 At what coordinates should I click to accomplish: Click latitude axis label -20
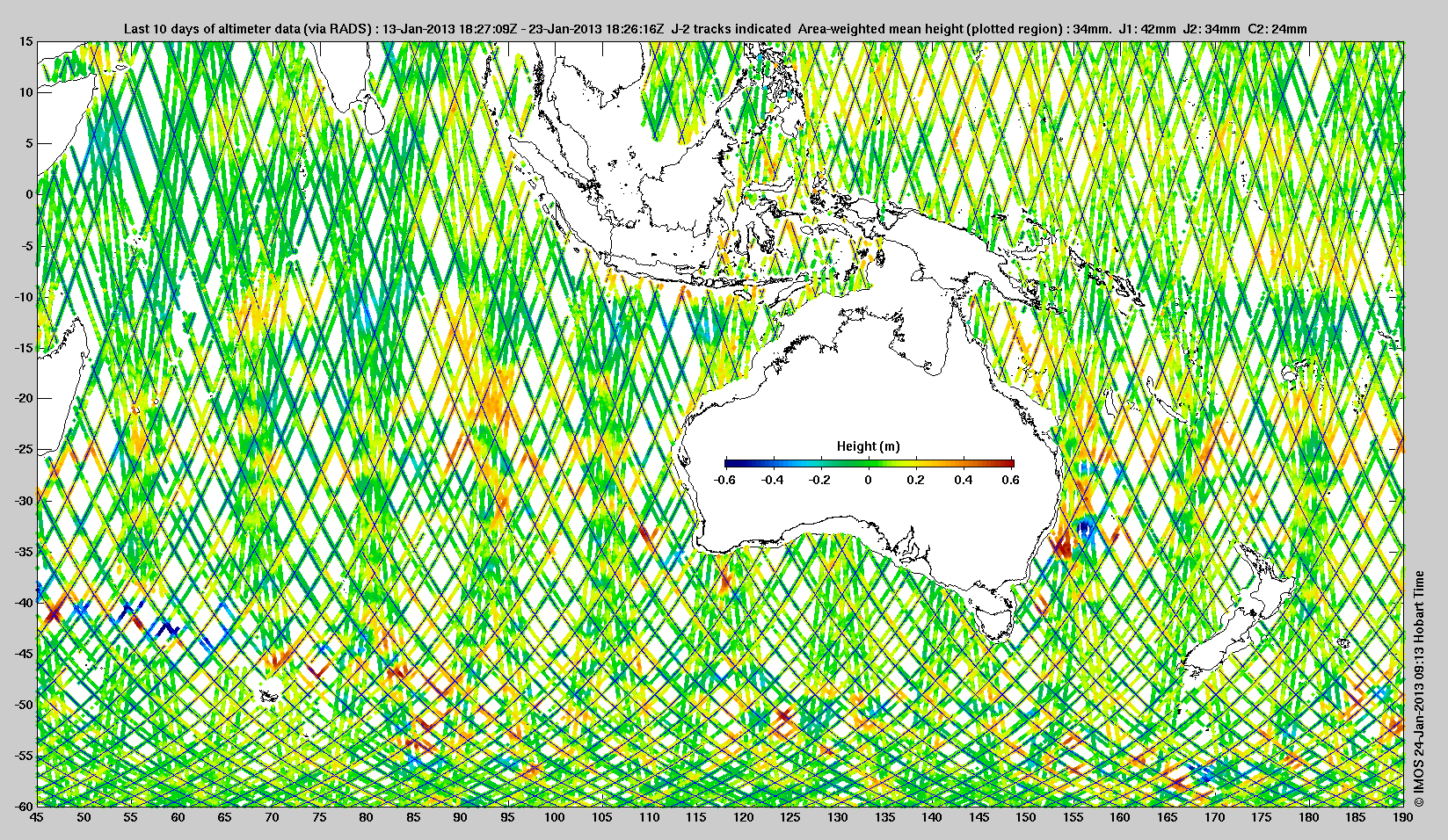[x=24, y=398]
